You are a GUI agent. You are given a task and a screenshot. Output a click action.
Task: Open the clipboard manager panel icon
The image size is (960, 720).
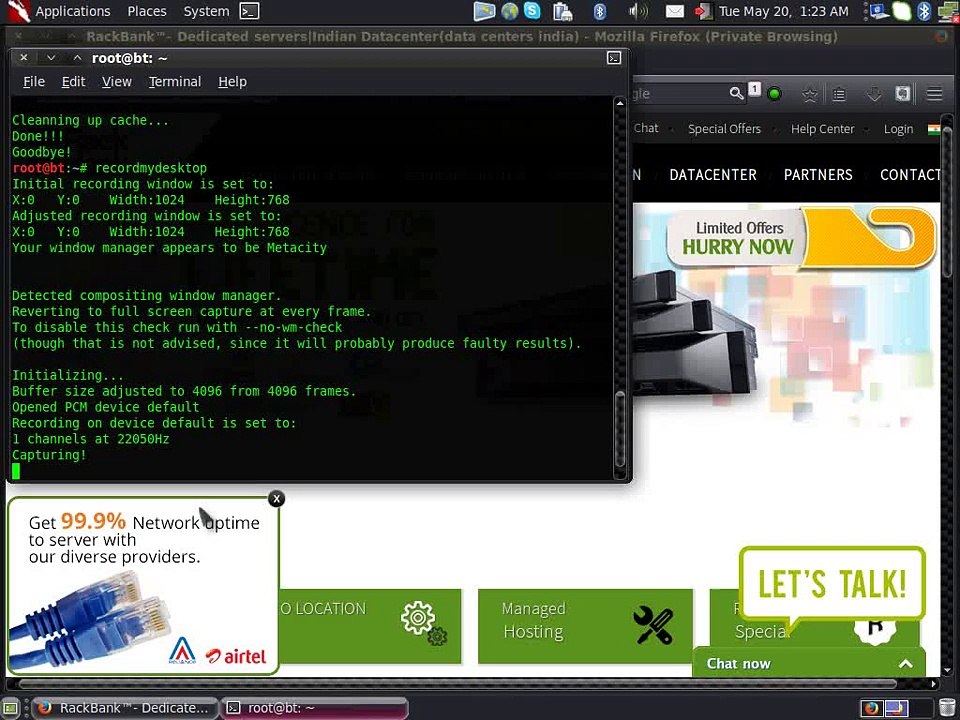[562, 11]
